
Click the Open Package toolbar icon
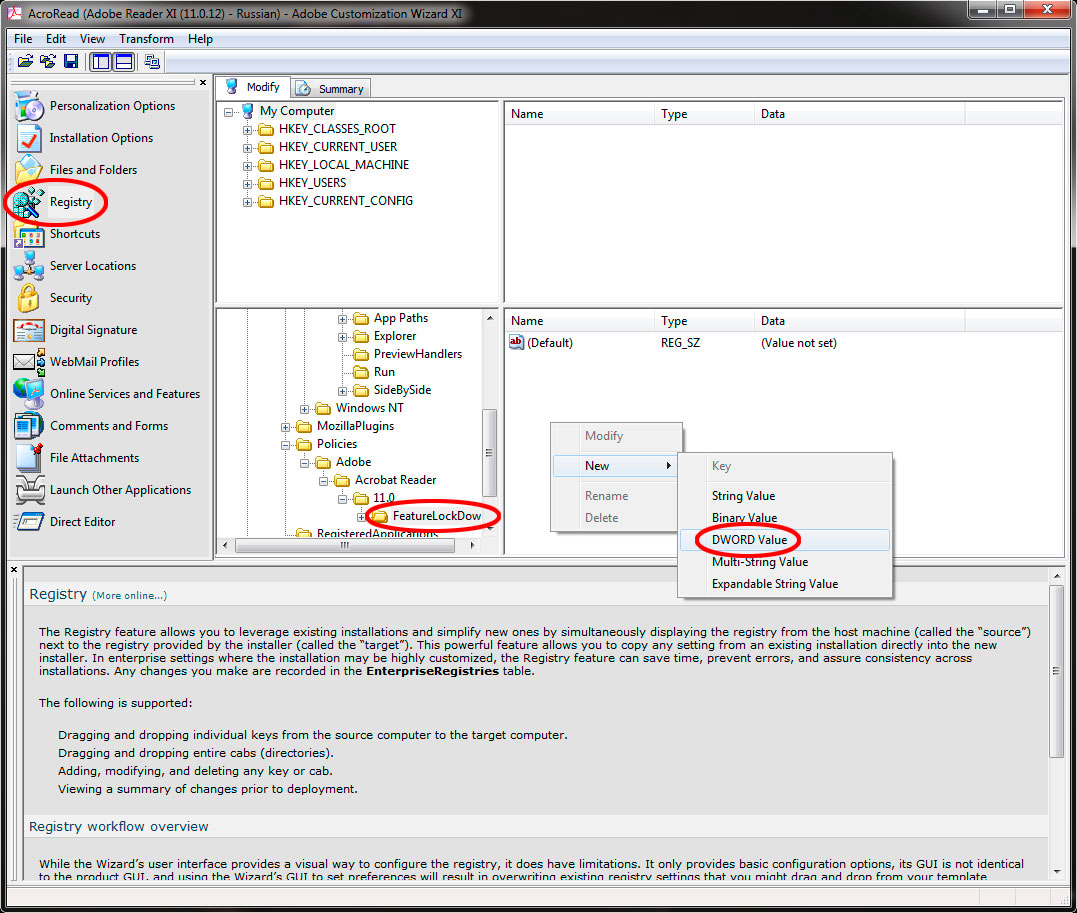pyautogui.click(x=25, y=62)
